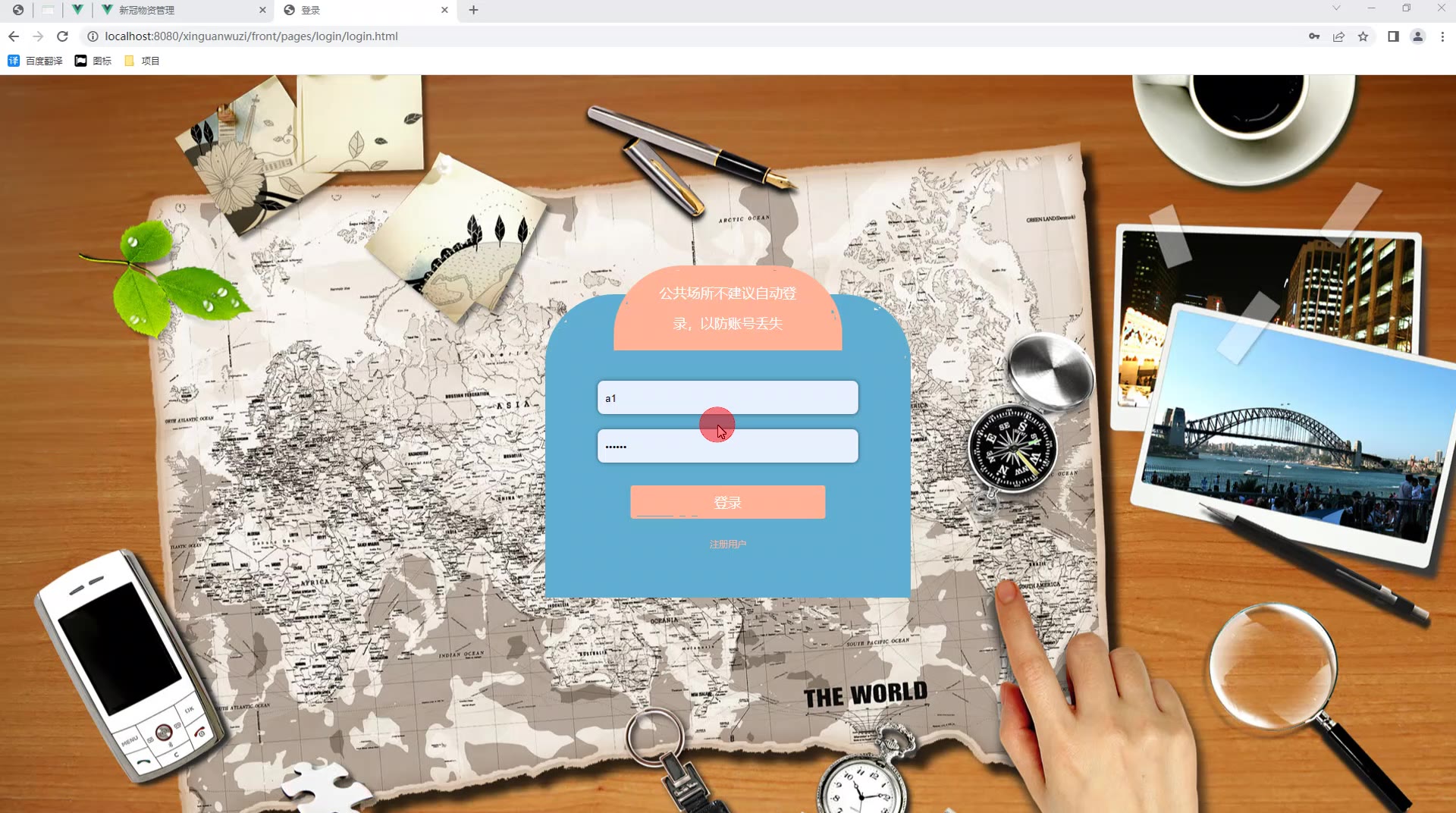Open Chrome three-dot menu
The image size is (1456, 813).
tap(1442, 36)
